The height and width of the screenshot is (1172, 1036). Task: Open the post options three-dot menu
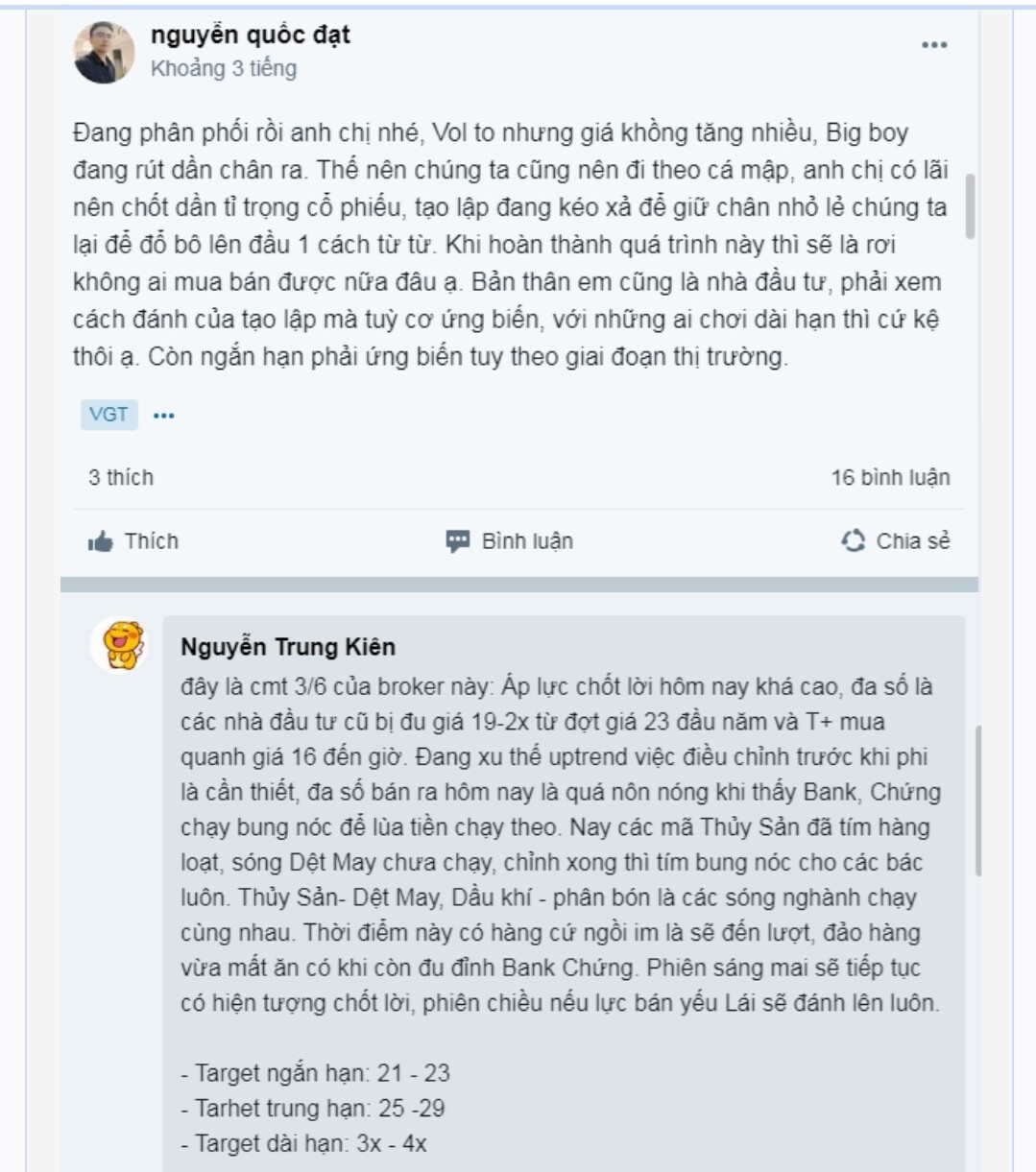click(934, 45)
